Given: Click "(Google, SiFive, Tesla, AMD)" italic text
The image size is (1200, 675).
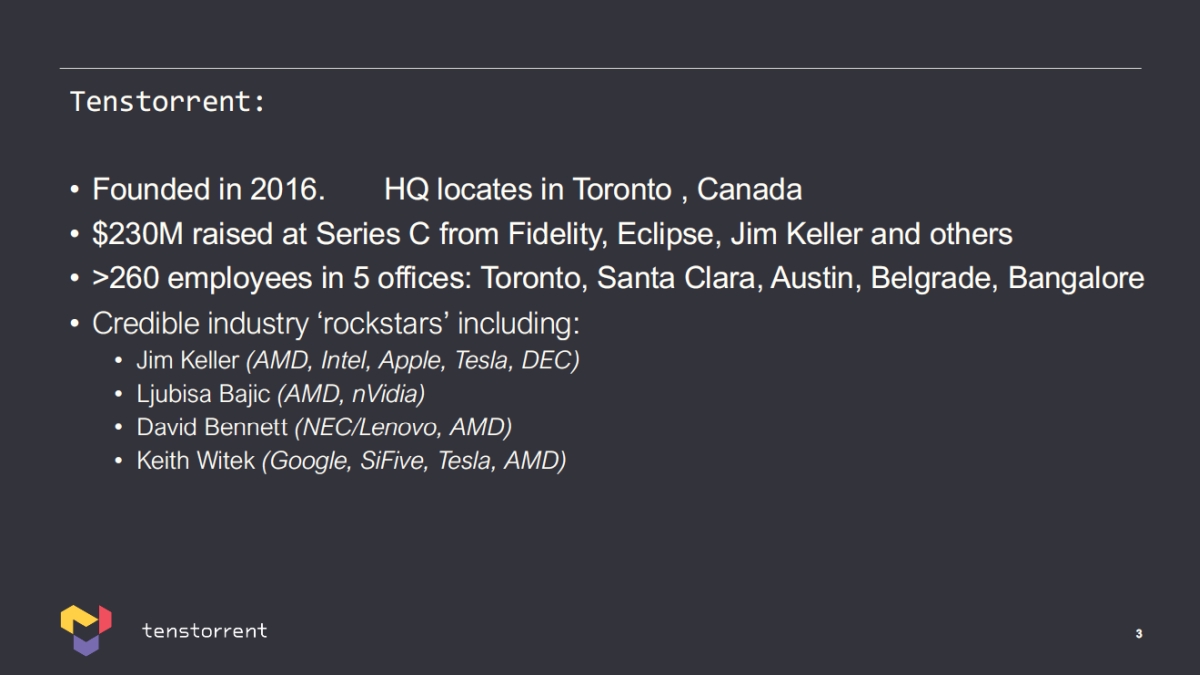Looking at the screenshot, I should click(x=414, y=461).
